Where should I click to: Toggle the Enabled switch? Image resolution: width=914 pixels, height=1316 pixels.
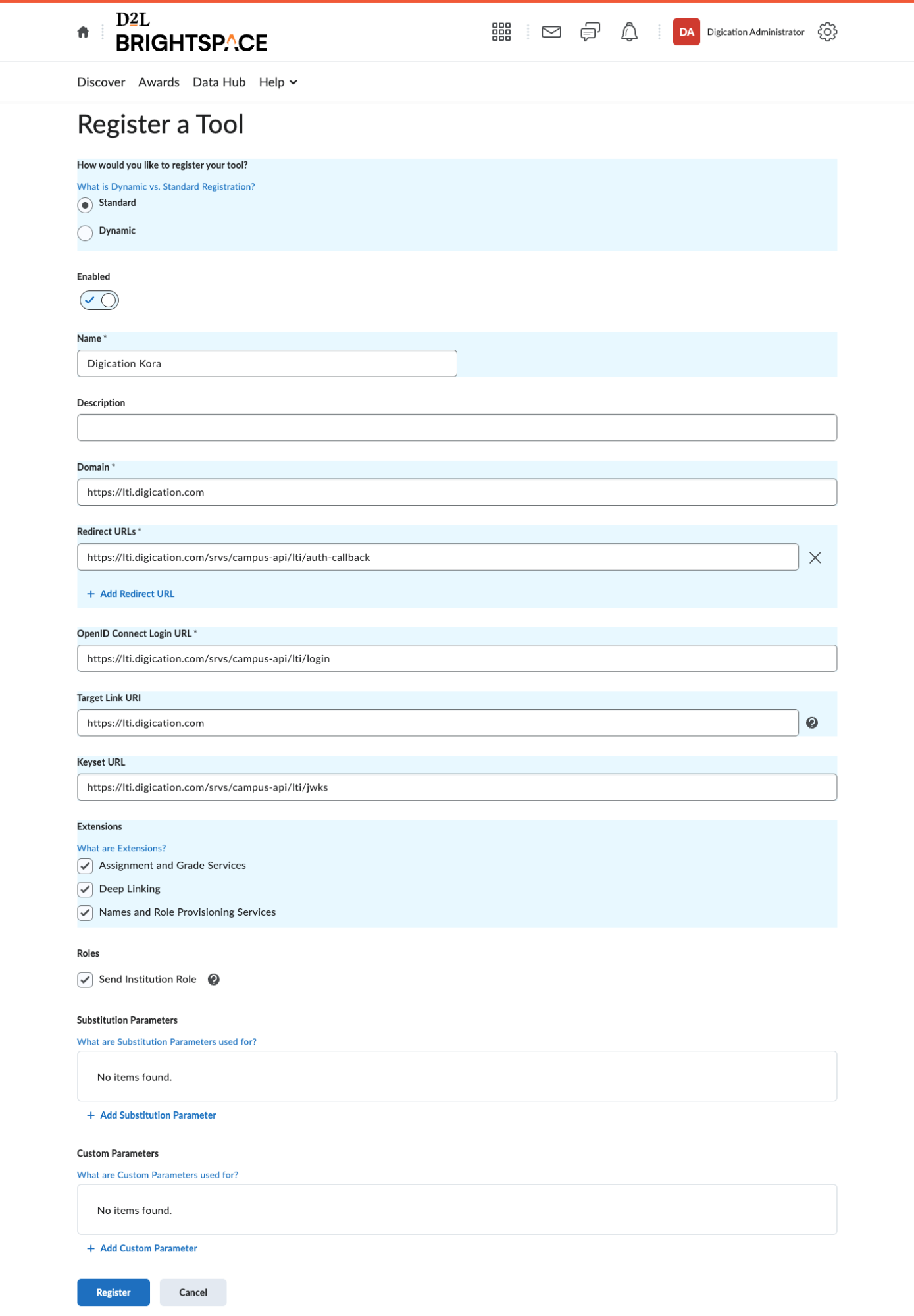[x=99, y=300]
